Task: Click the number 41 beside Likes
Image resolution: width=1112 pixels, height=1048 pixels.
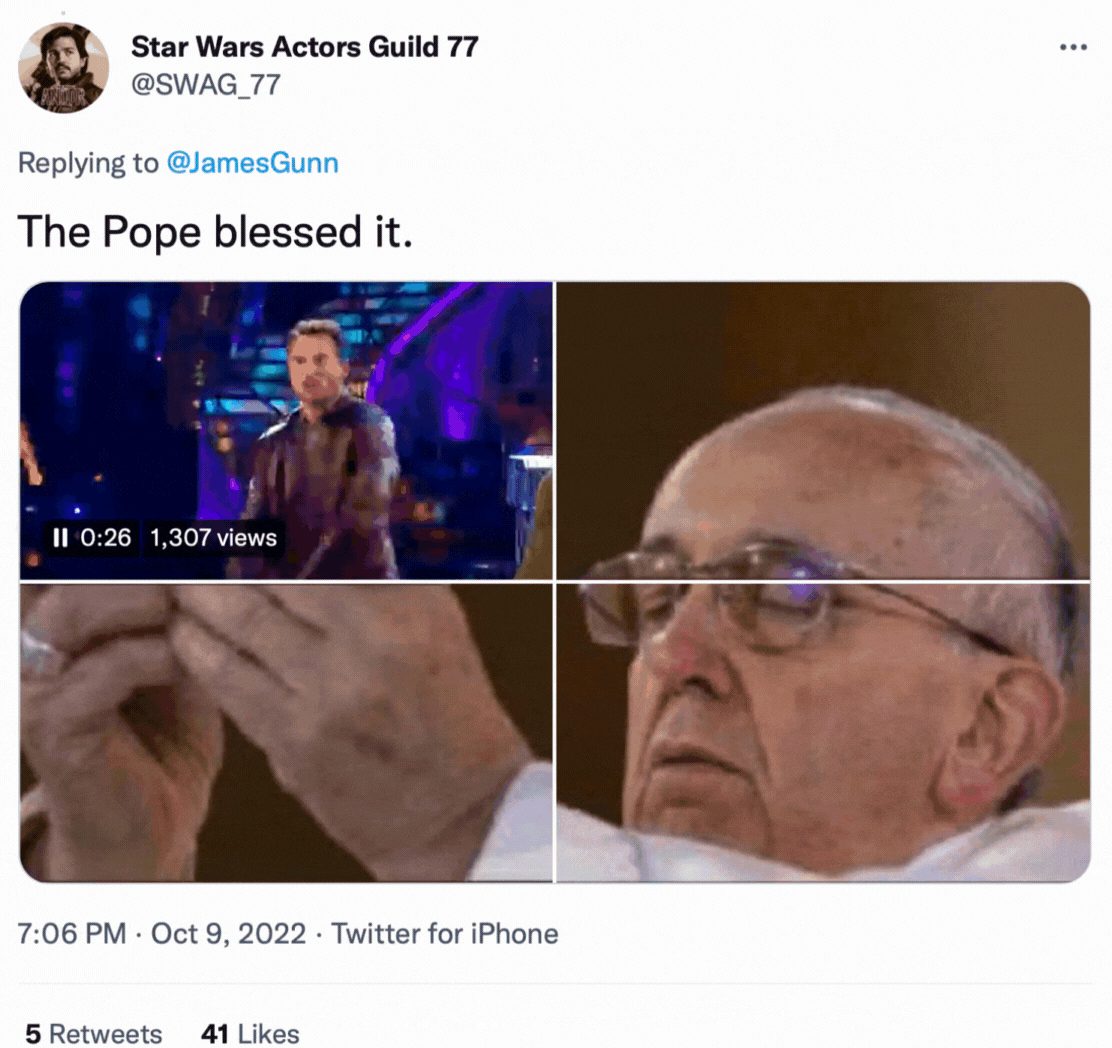Action: (x=214, y=1033)
